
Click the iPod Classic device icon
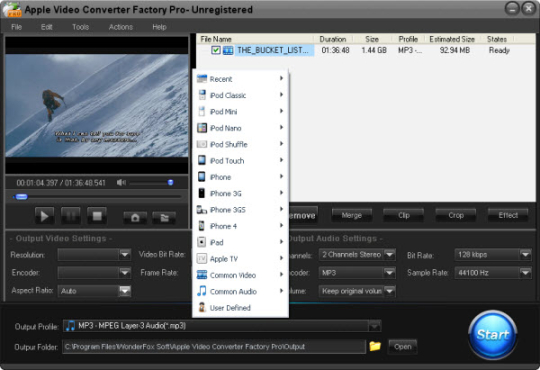click(x=202, y=95)
